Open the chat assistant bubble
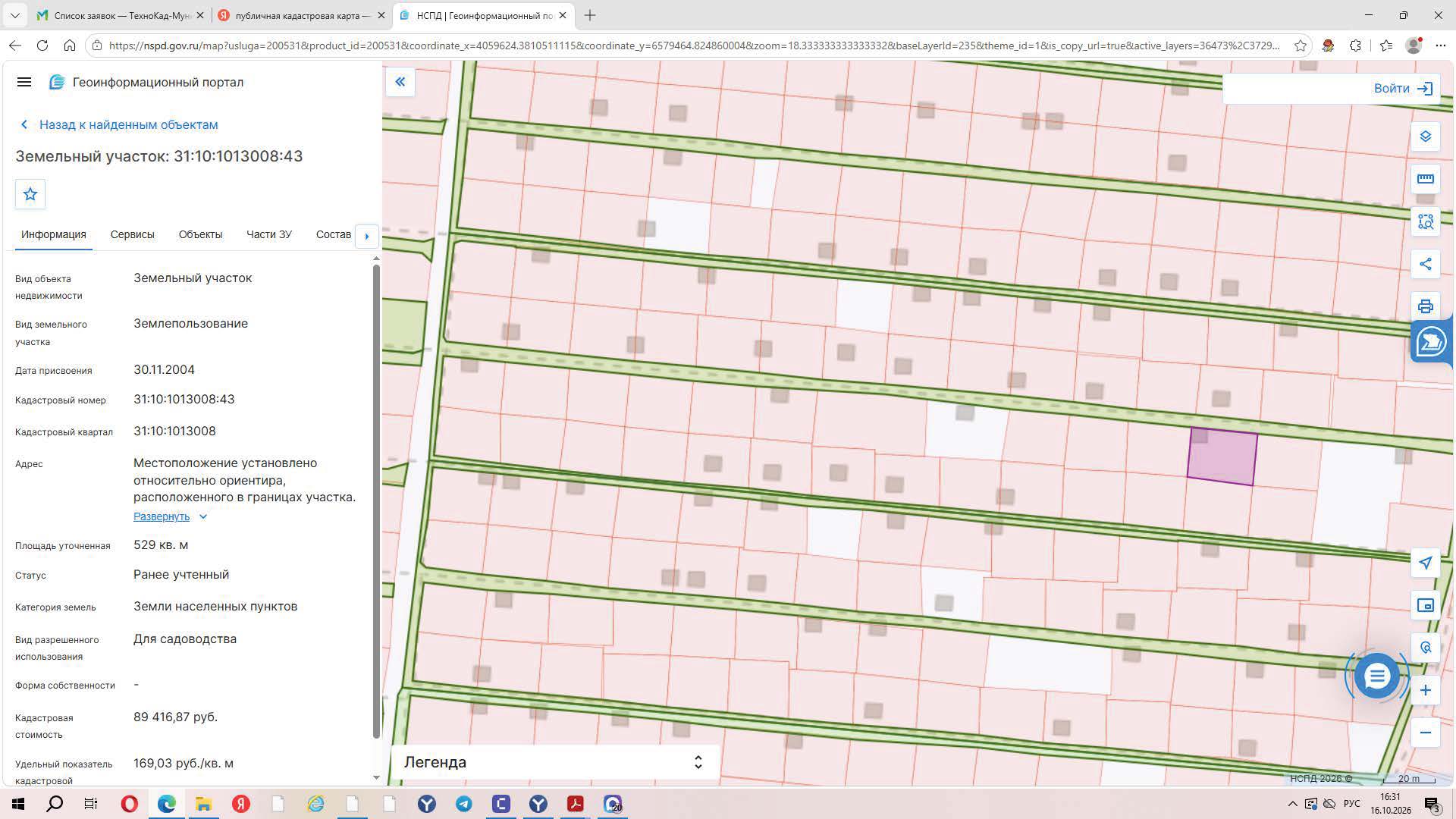1456x819 pixels. [x=1377, y=676]
